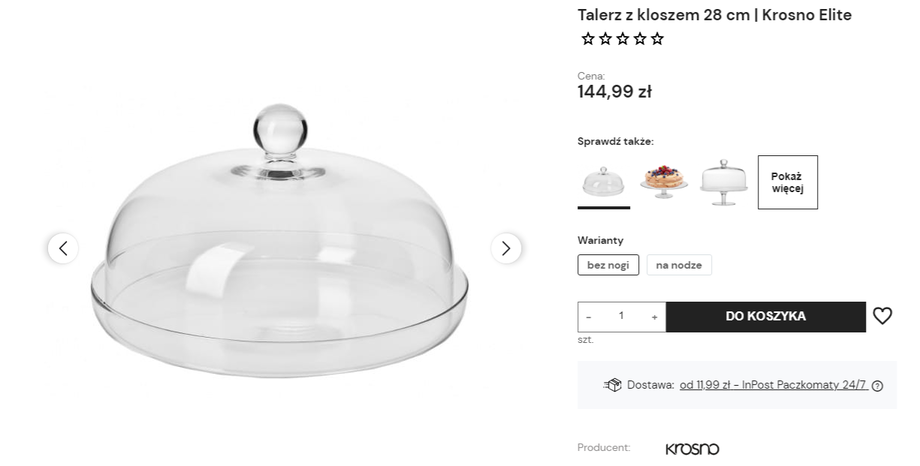Select the footed cake dome thumbnail
The image size is (920, 466).
(x=723, y=182)
